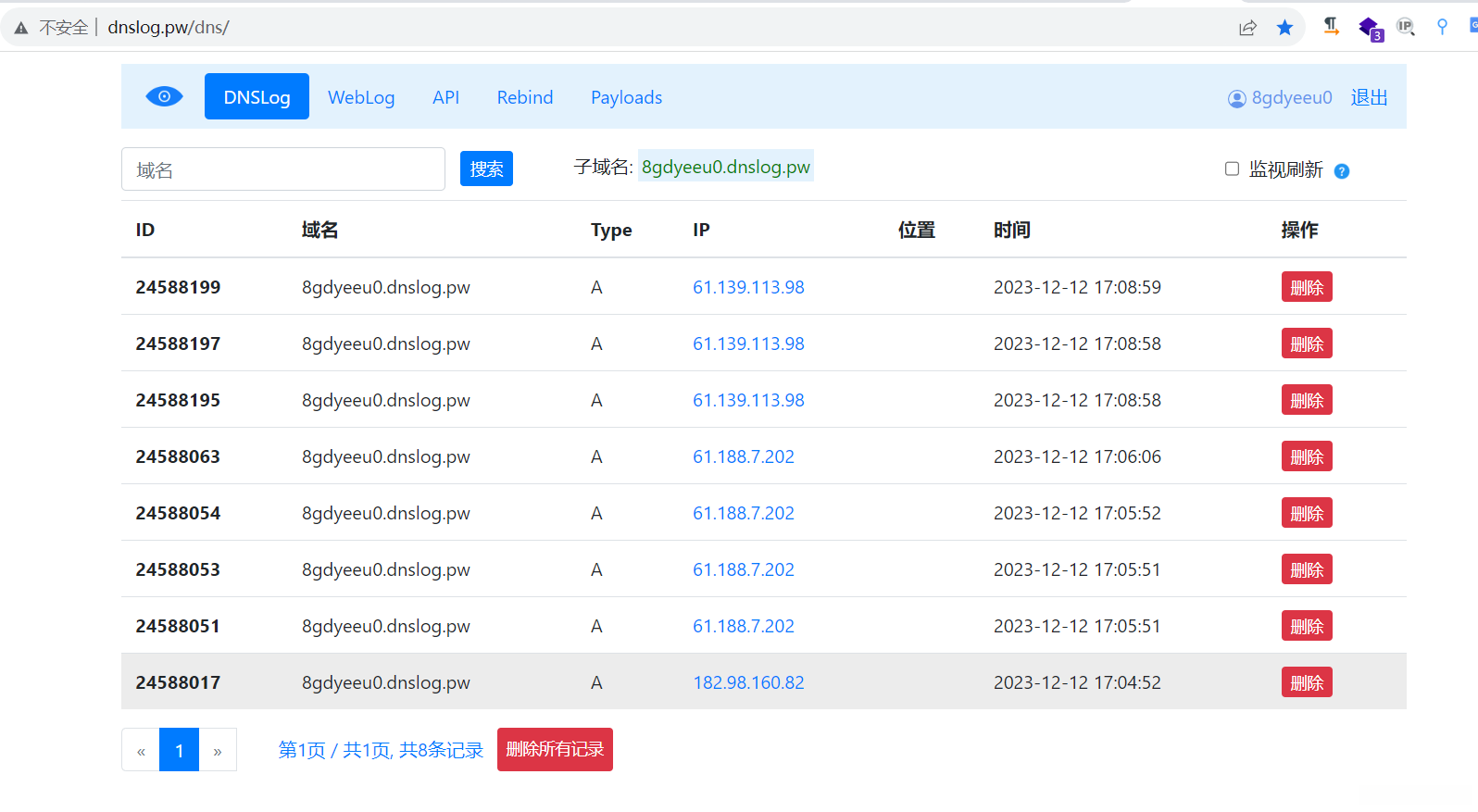Click 退出 to log out
The width and height of the screenshot is (1478, 812).
tap(1369, 97)
